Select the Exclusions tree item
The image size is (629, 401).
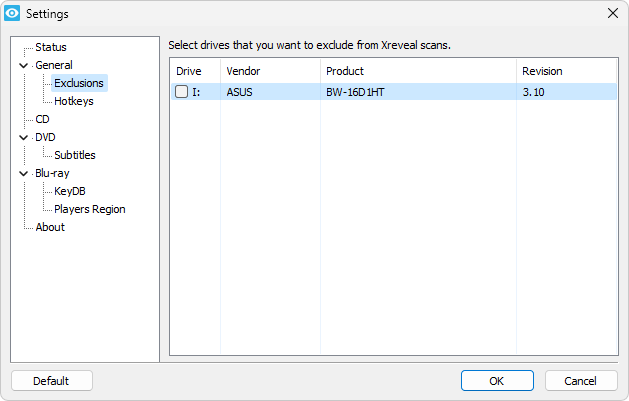pos(79,83)
